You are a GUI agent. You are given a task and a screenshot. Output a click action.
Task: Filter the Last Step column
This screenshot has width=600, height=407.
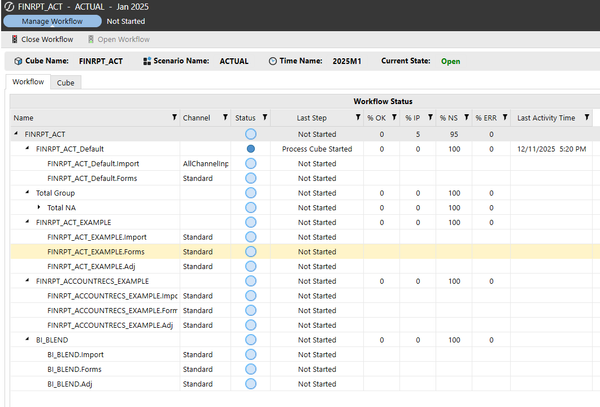pyautogui.click(x=358, y=118)
